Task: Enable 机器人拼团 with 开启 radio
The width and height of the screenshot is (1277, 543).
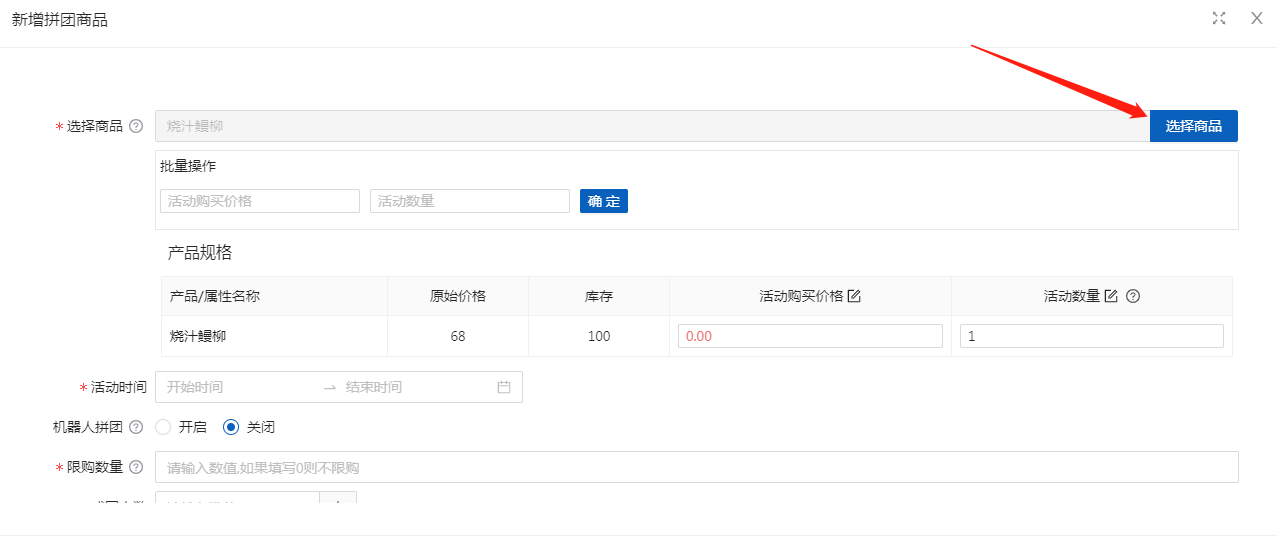Action: (x=164, y=427)
